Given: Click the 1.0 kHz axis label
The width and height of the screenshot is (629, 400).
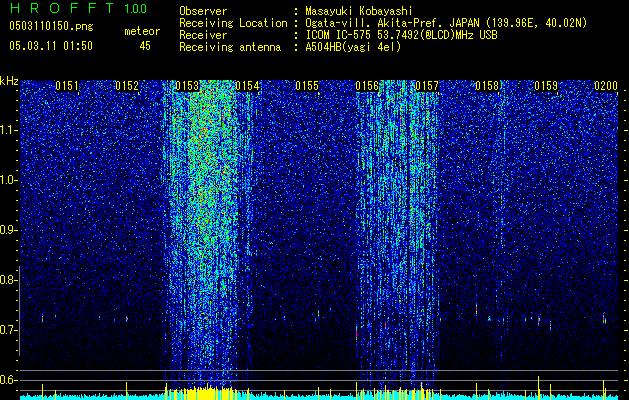Looking at the screenshot, I should (x=9, y=181).
